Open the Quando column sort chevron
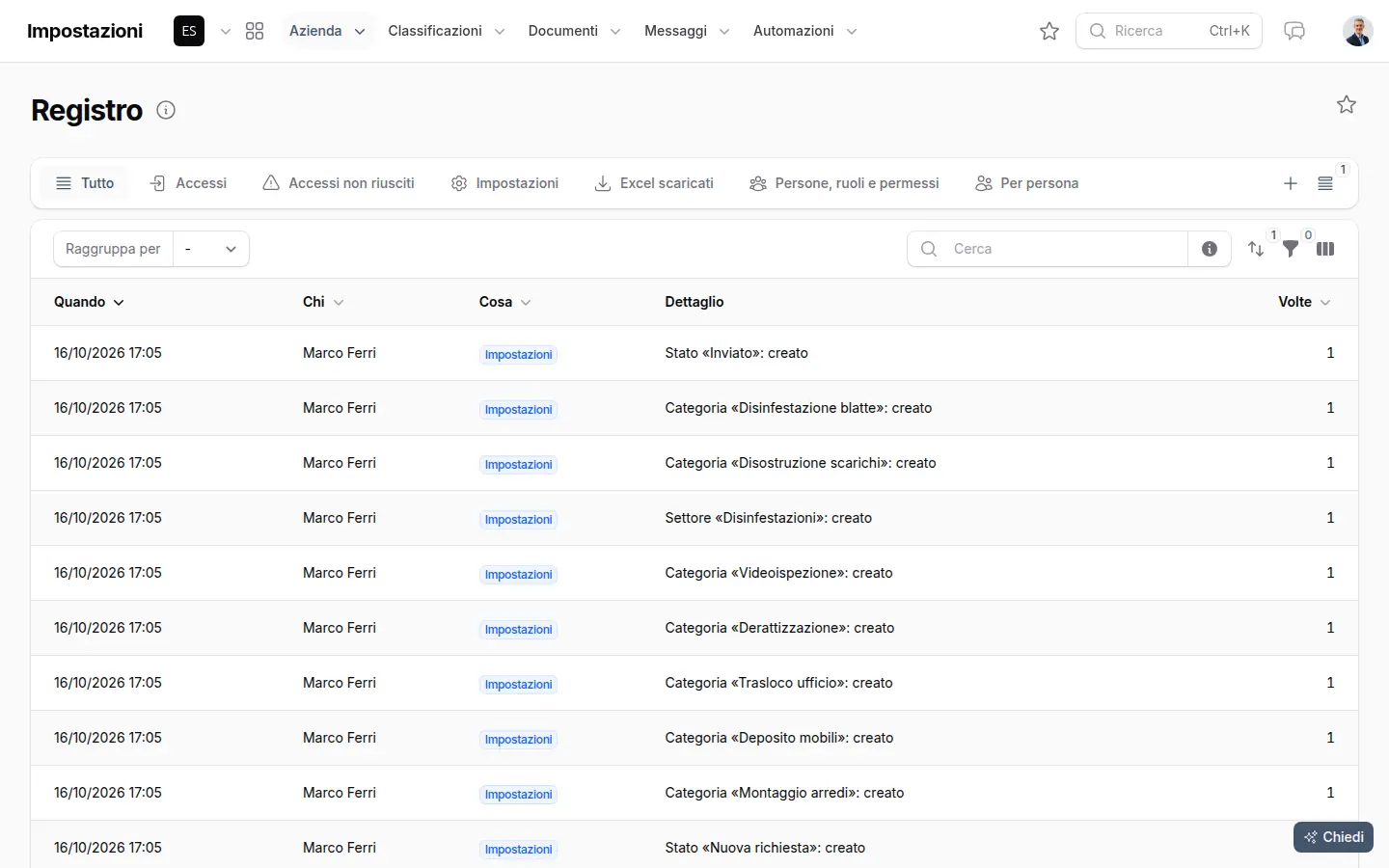Screen dimensions: 1389x868 click(119, 303)
